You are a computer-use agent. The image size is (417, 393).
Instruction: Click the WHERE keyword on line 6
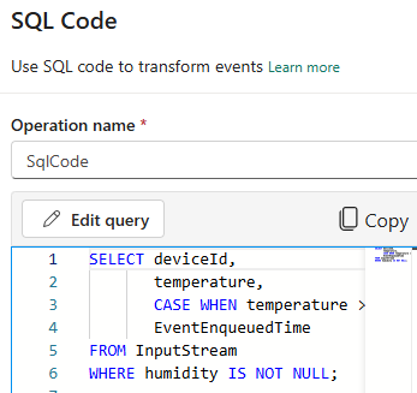coord(112,373)
